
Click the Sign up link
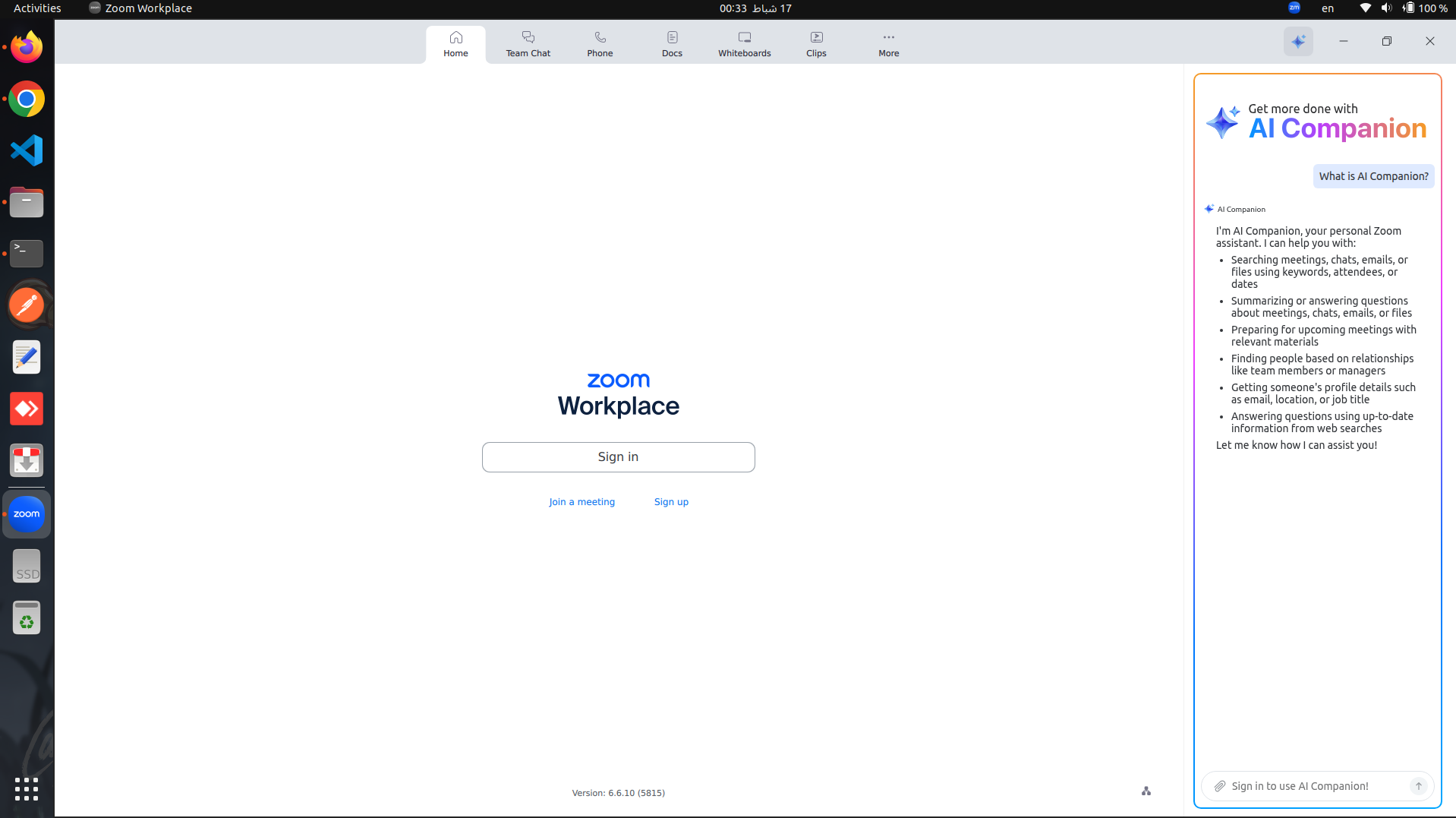[671, 502]
